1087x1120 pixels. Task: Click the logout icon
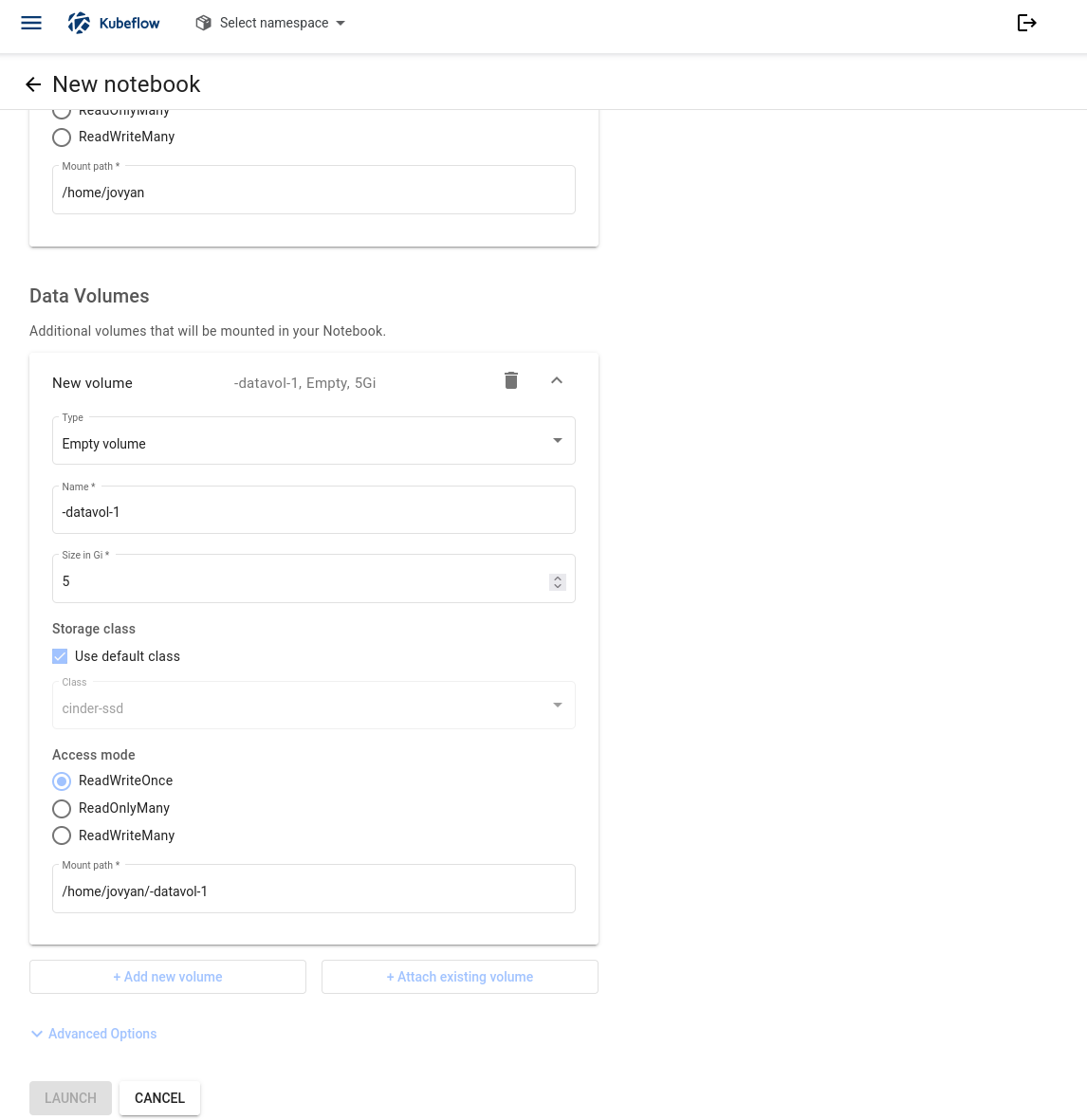tap(1026, 23)
